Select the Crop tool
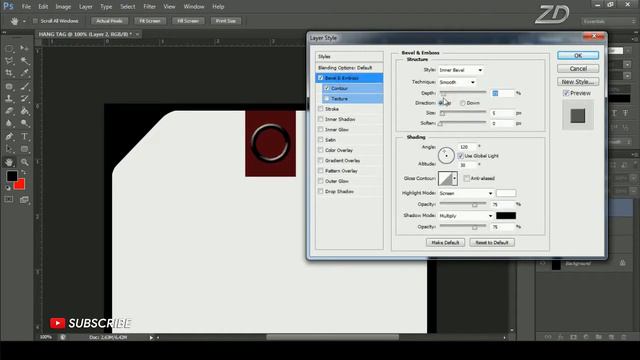This screenshot has width=640, height=360. point(9,73)
